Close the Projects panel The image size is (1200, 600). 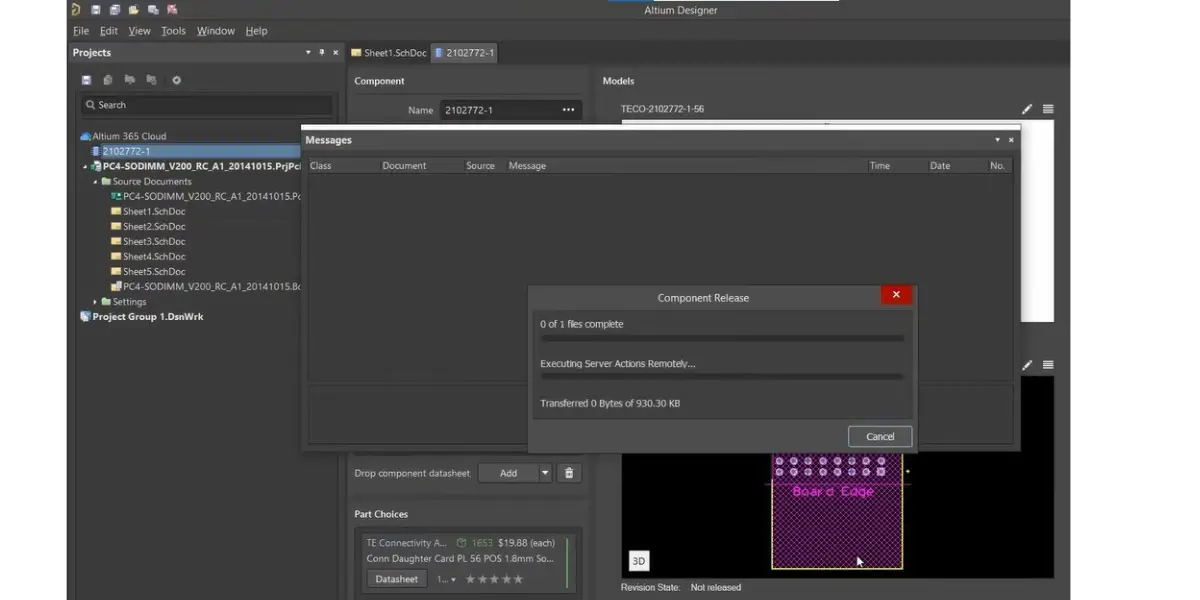click(336, 52)
